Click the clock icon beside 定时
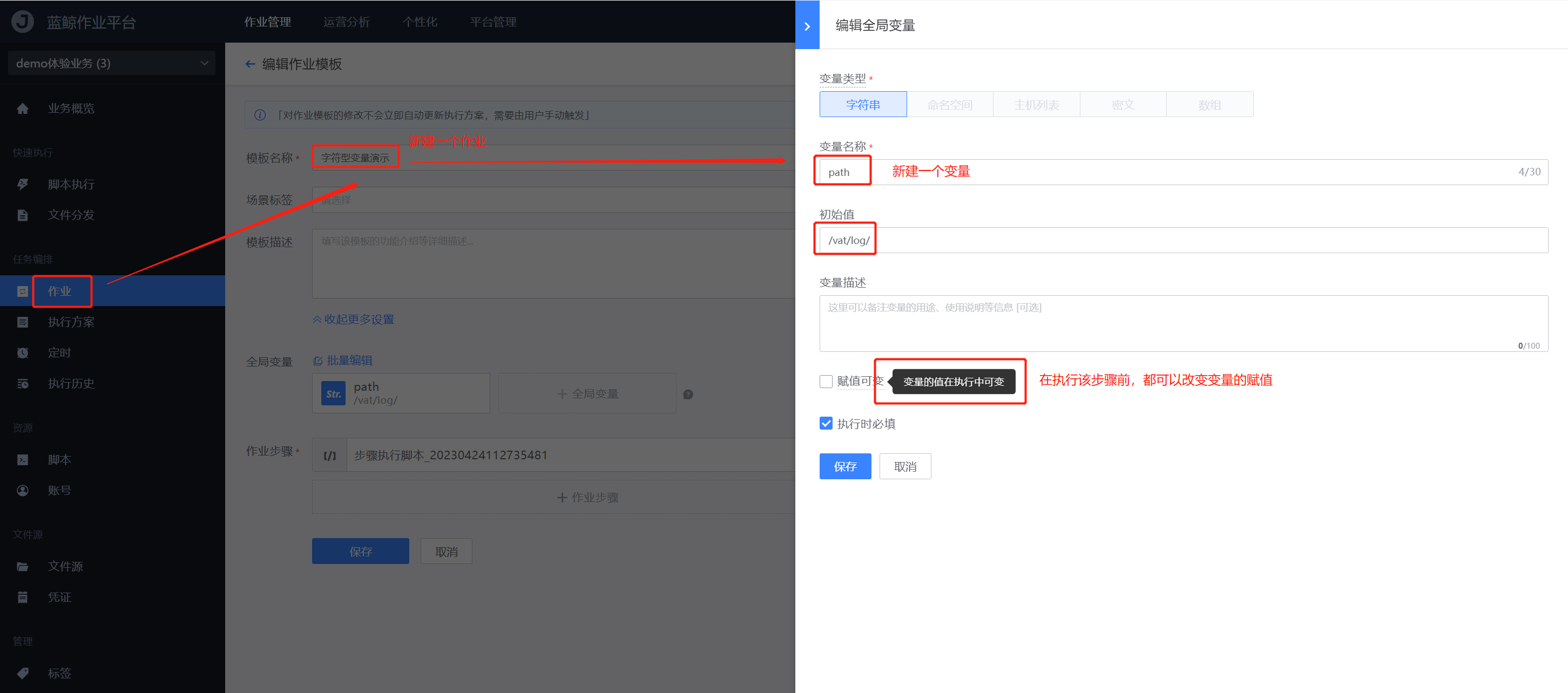 pyautogui.click(x=23, y=353)
